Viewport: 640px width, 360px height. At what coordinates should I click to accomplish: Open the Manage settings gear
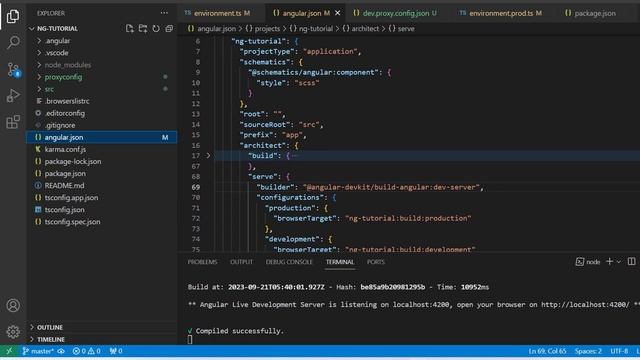pos(13,331)
